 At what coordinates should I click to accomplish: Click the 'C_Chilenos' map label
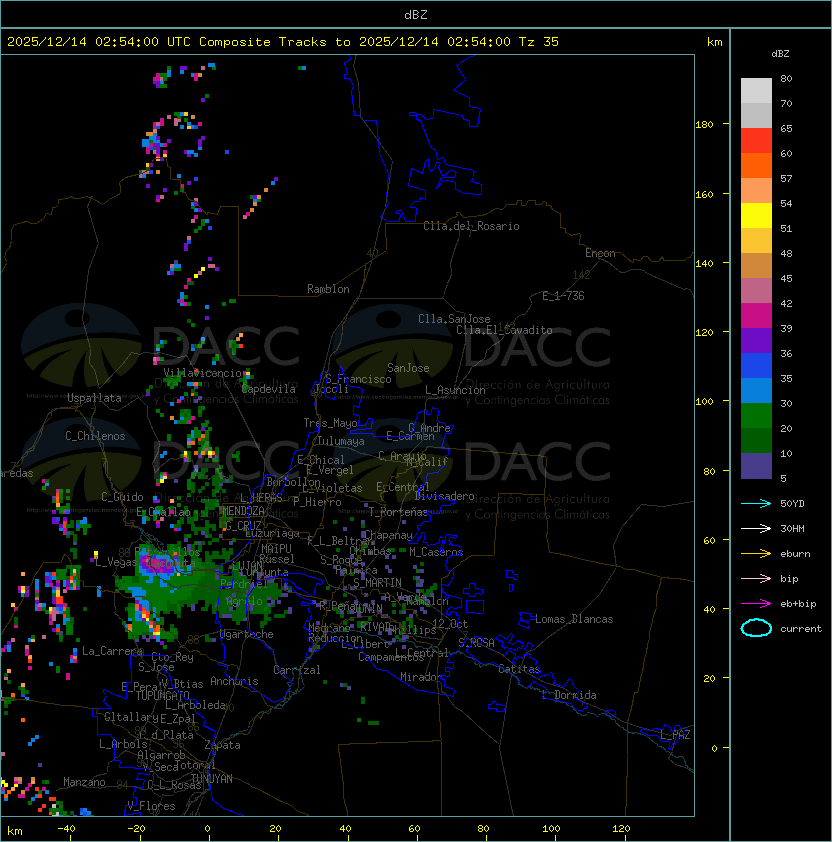pos(95,436)
